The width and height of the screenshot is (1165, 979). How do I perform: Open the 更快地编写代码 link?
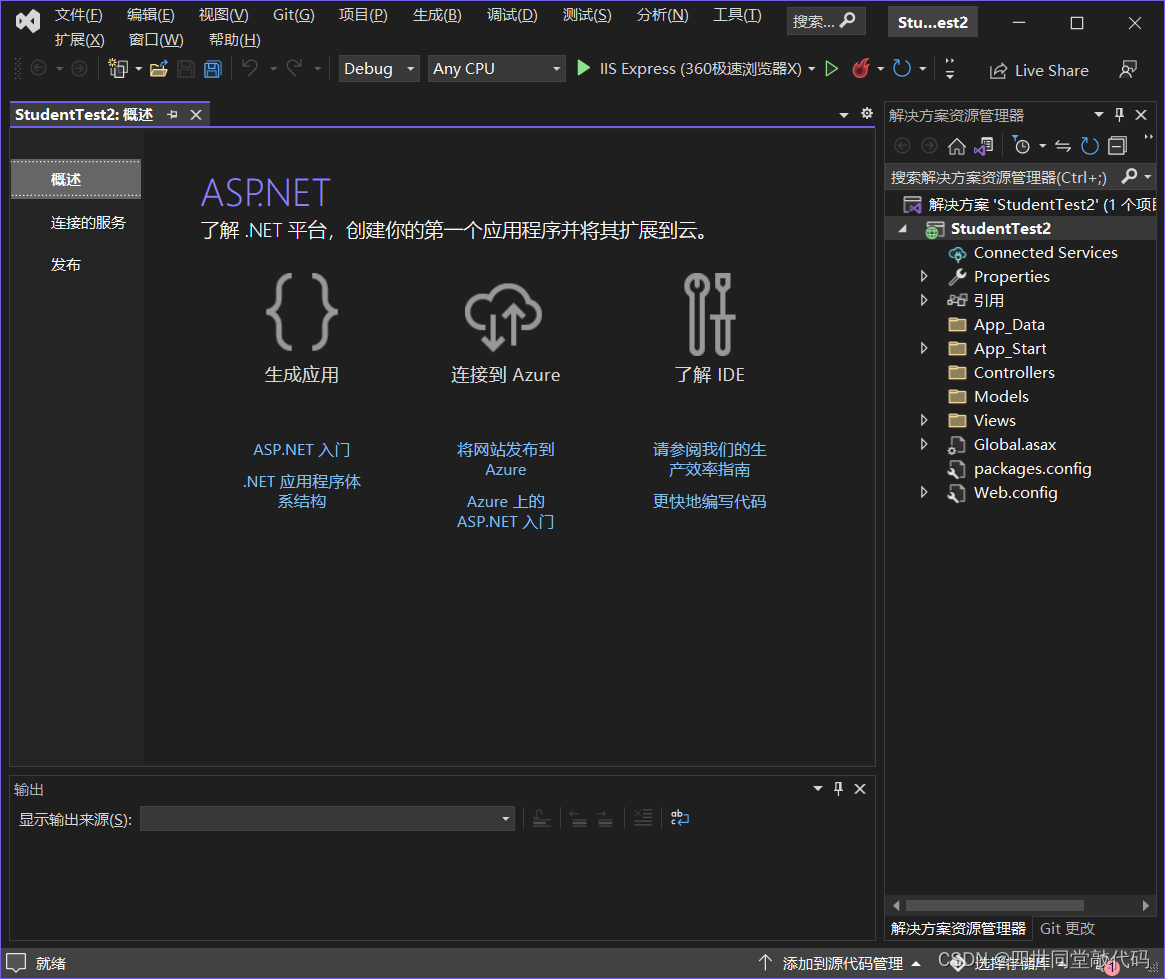(x=710, y=502)
